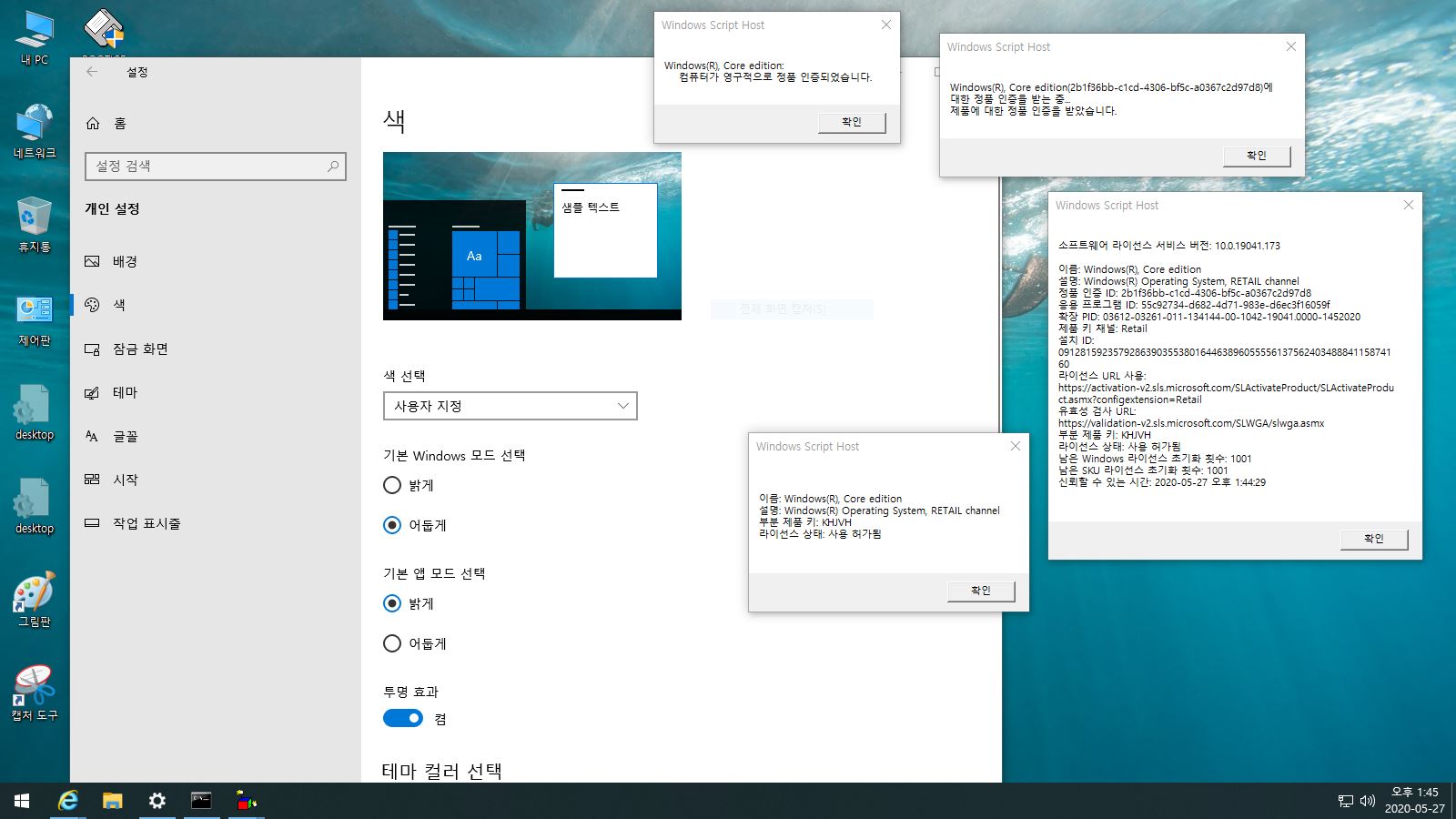Open the 제어판 control panel icon
The height and width of the screenshot is (819, 1456).
tap(35, 319)
